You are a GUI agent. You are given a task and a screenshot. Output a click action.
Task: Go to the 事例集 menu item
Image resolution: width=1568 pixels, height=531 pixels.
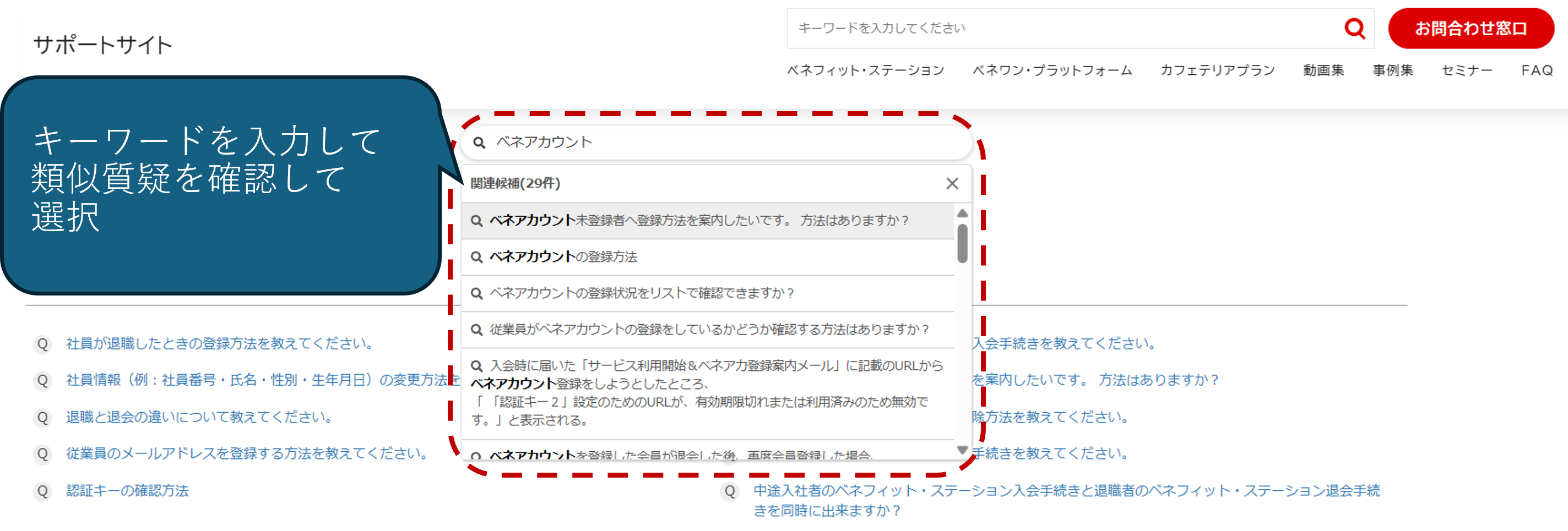coord(1393,70)
